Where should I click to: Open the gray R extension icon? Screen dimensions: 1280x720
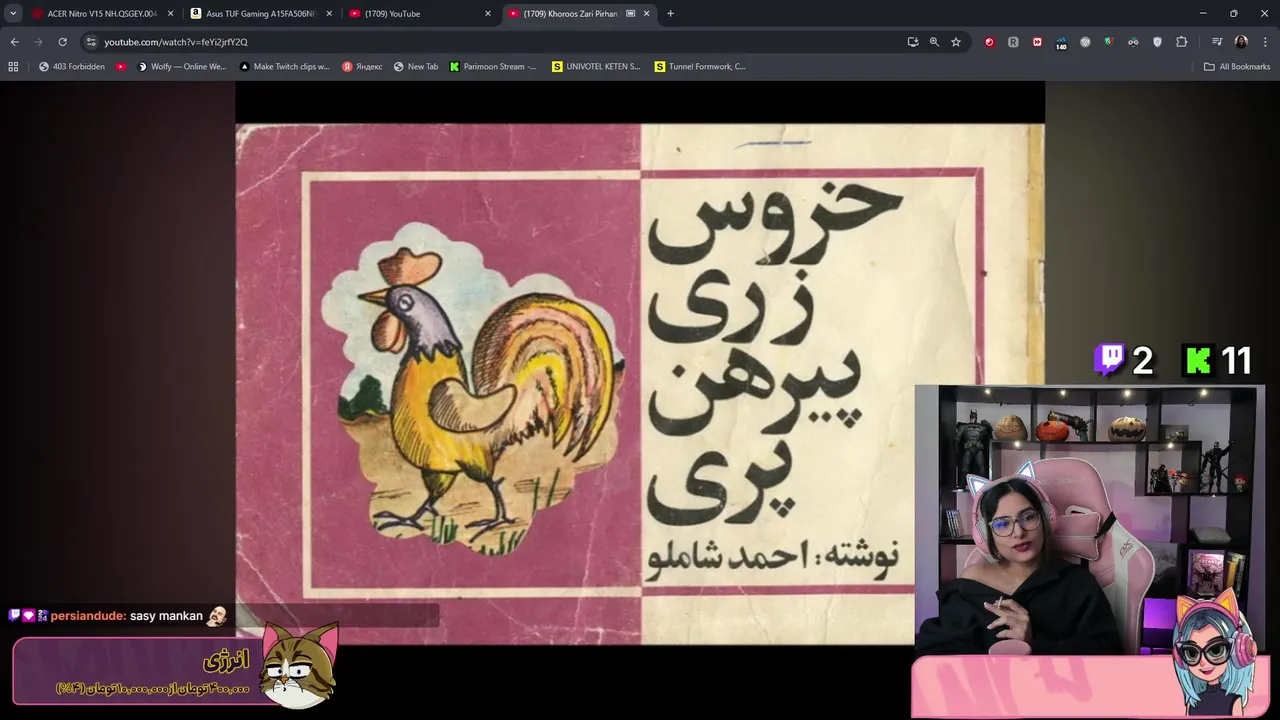[1013, 42]
